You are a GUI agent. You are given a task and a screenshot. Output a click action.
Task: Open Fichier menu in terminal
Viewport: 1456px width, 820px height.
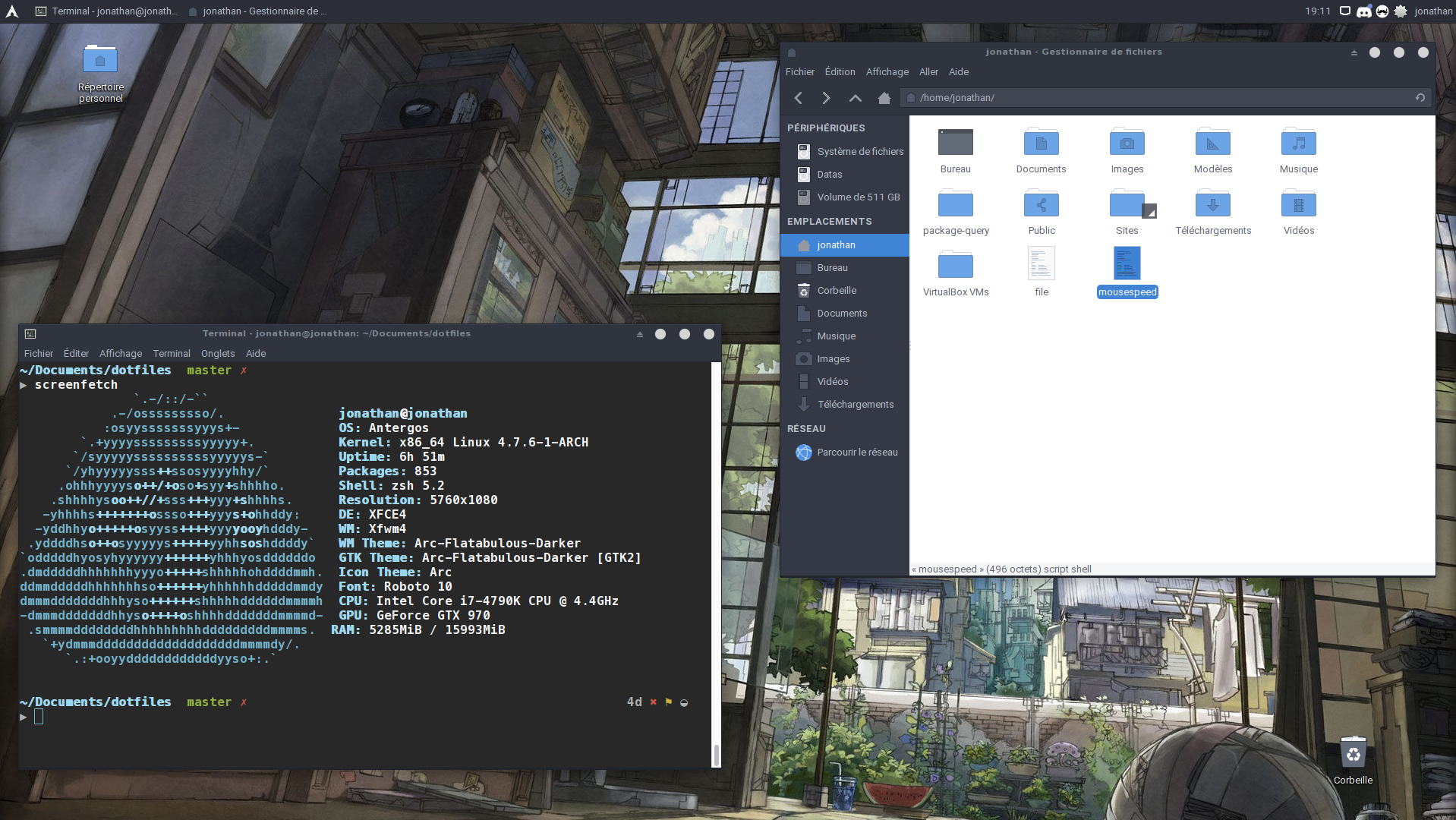coord(38,354)
